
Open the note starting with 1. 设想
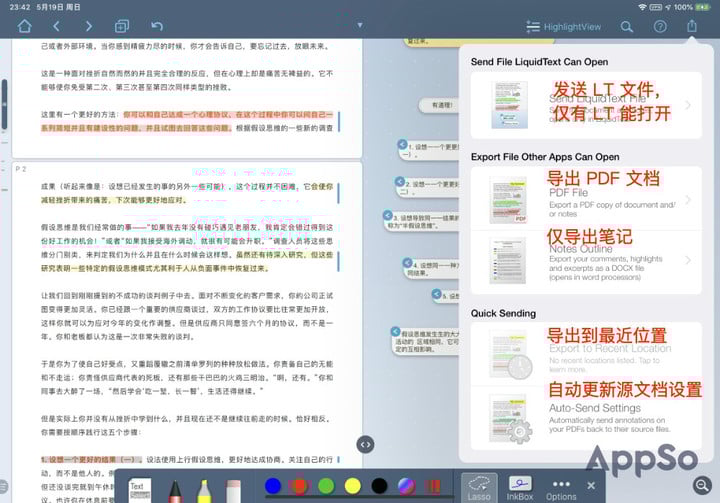tap(428, 151)
